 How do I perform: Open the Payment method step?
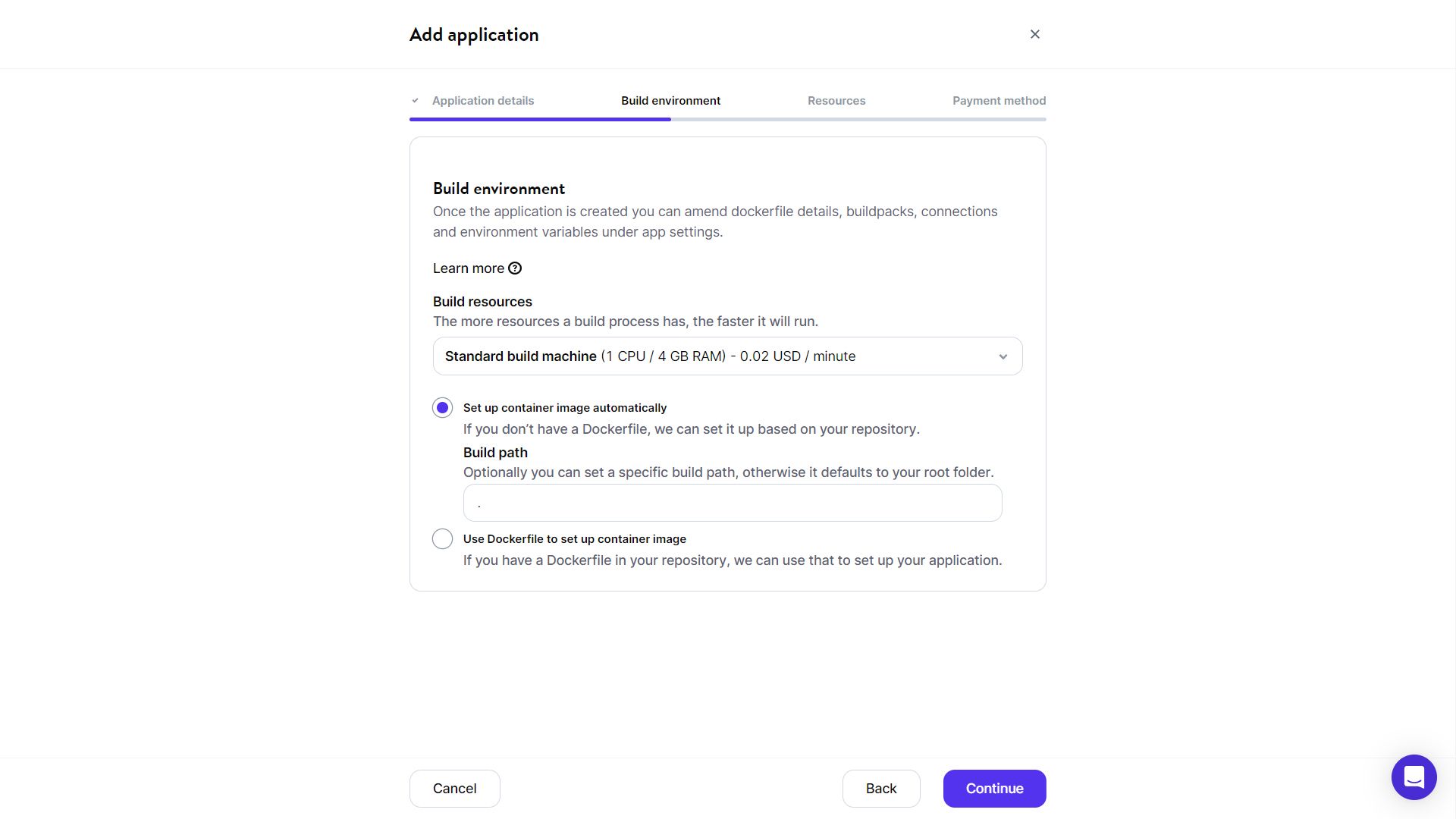pyautogui.click(x=999, y=100)
